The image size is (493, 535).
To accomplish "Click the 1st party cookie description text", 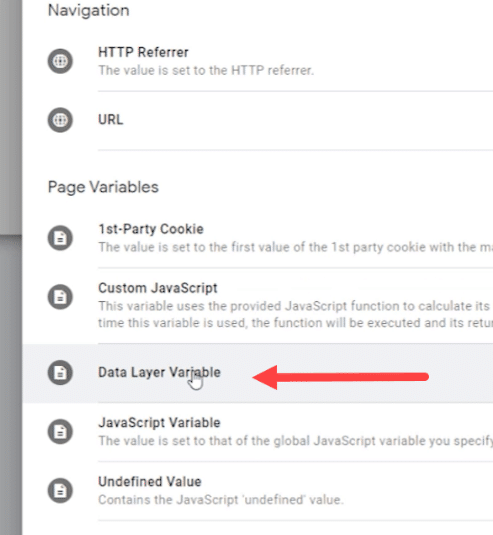I will (x=295, y=247).
